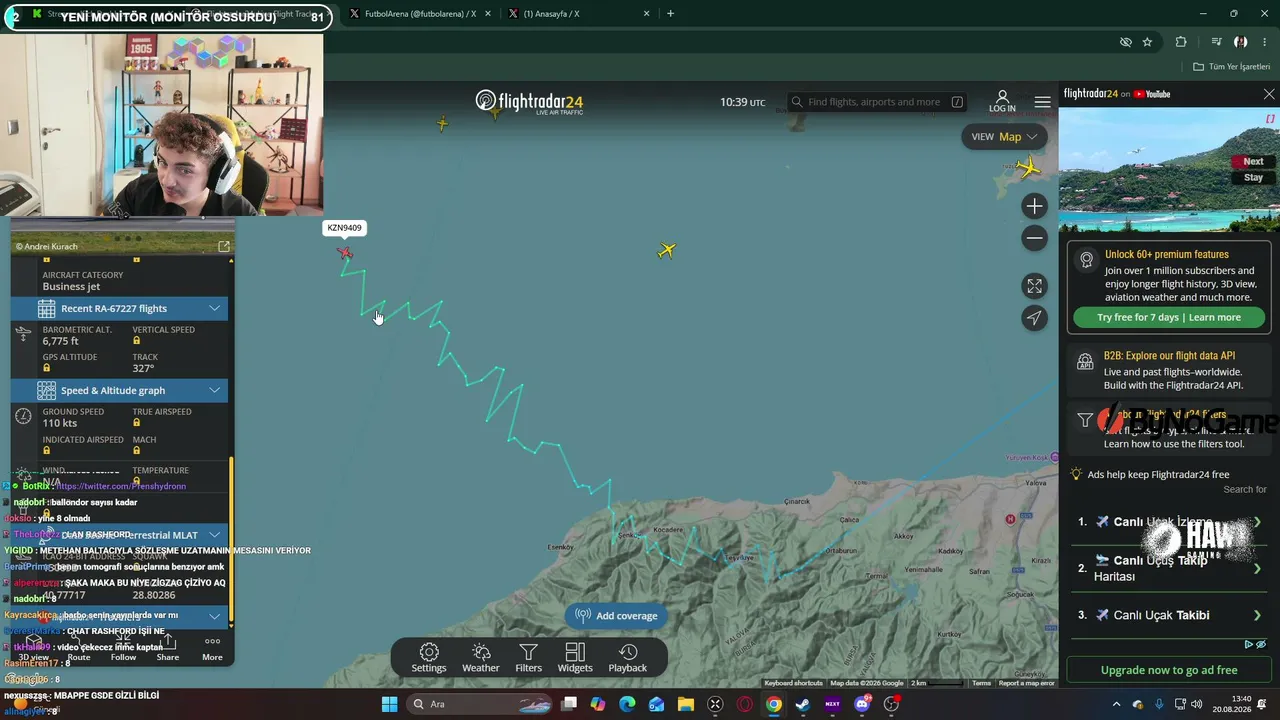Click Upgrade now to go ad free
This screenshot has height=720, width=1280.
[1169, 670]
